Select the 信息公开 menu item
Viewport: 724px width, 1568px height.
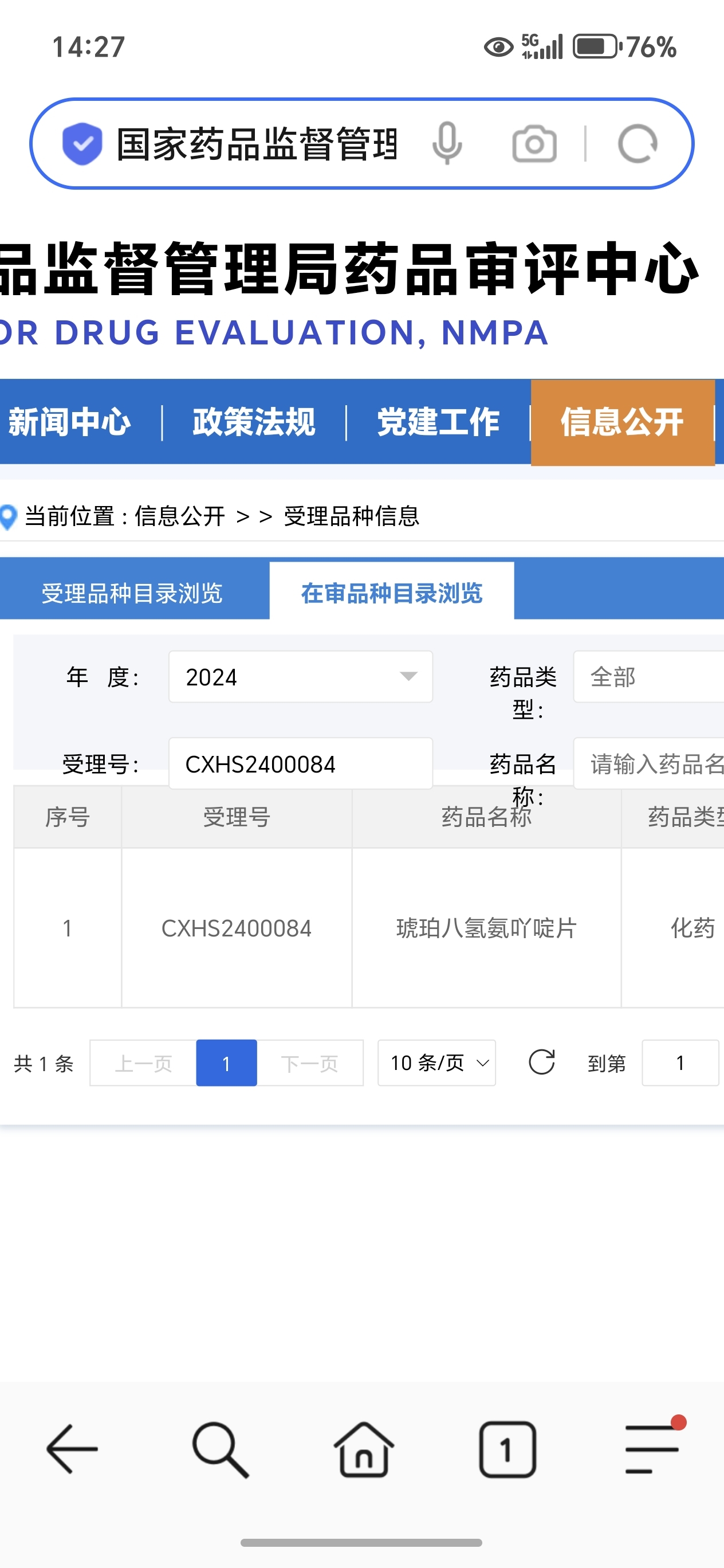(x=623, y=422)
